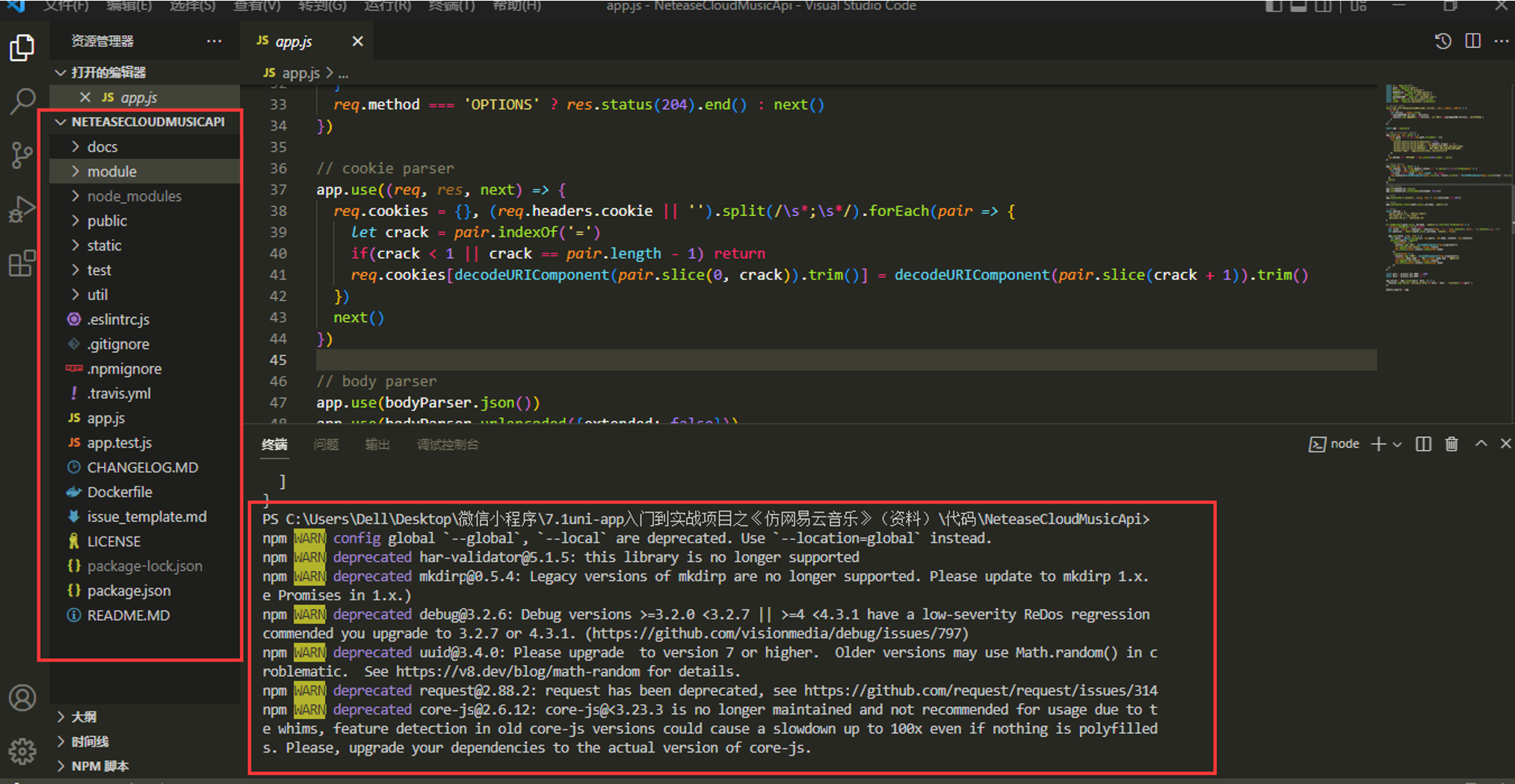
Task: Close app.js in open editors list
Action: pyautogui.click(x=84, y=97)
